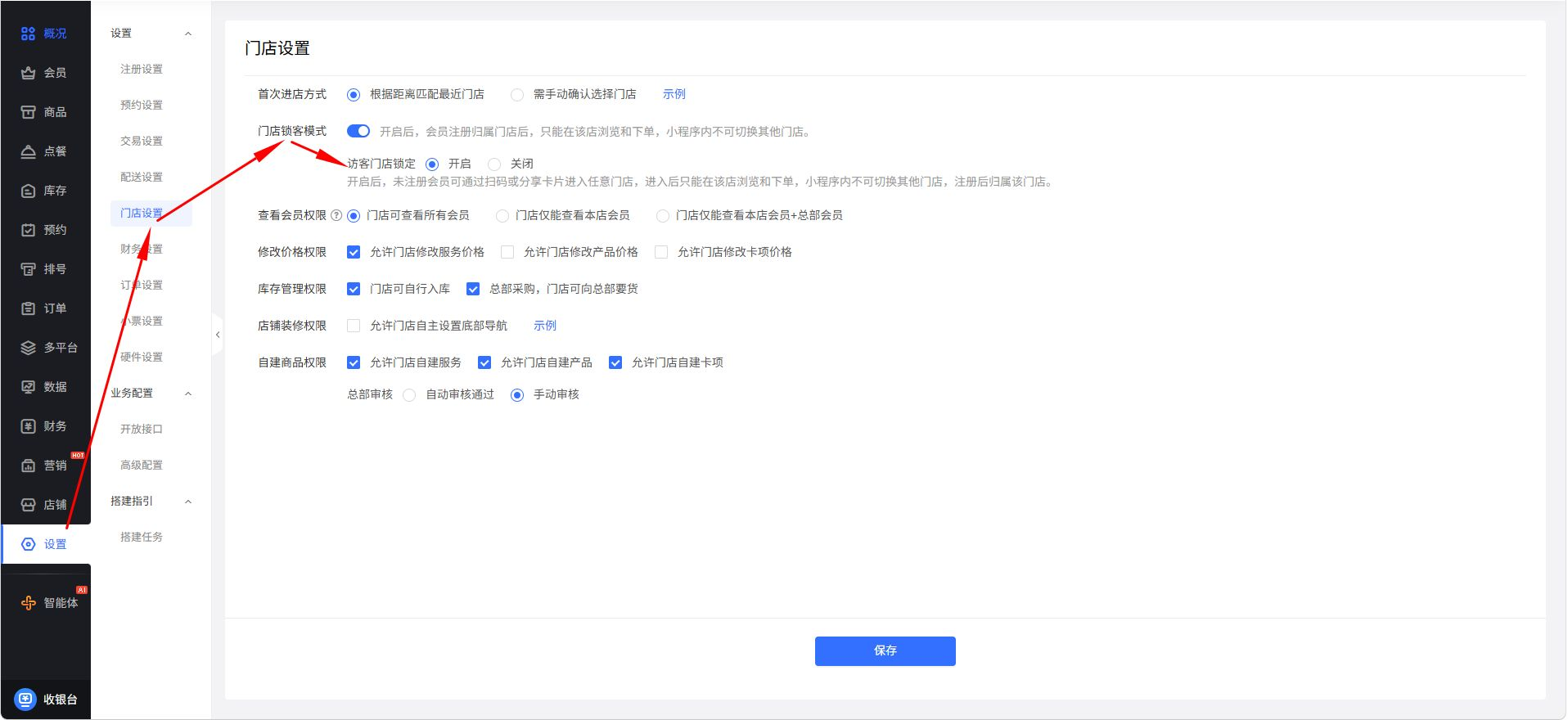Open 注册设置 in settings submenu

pos(142,69)
